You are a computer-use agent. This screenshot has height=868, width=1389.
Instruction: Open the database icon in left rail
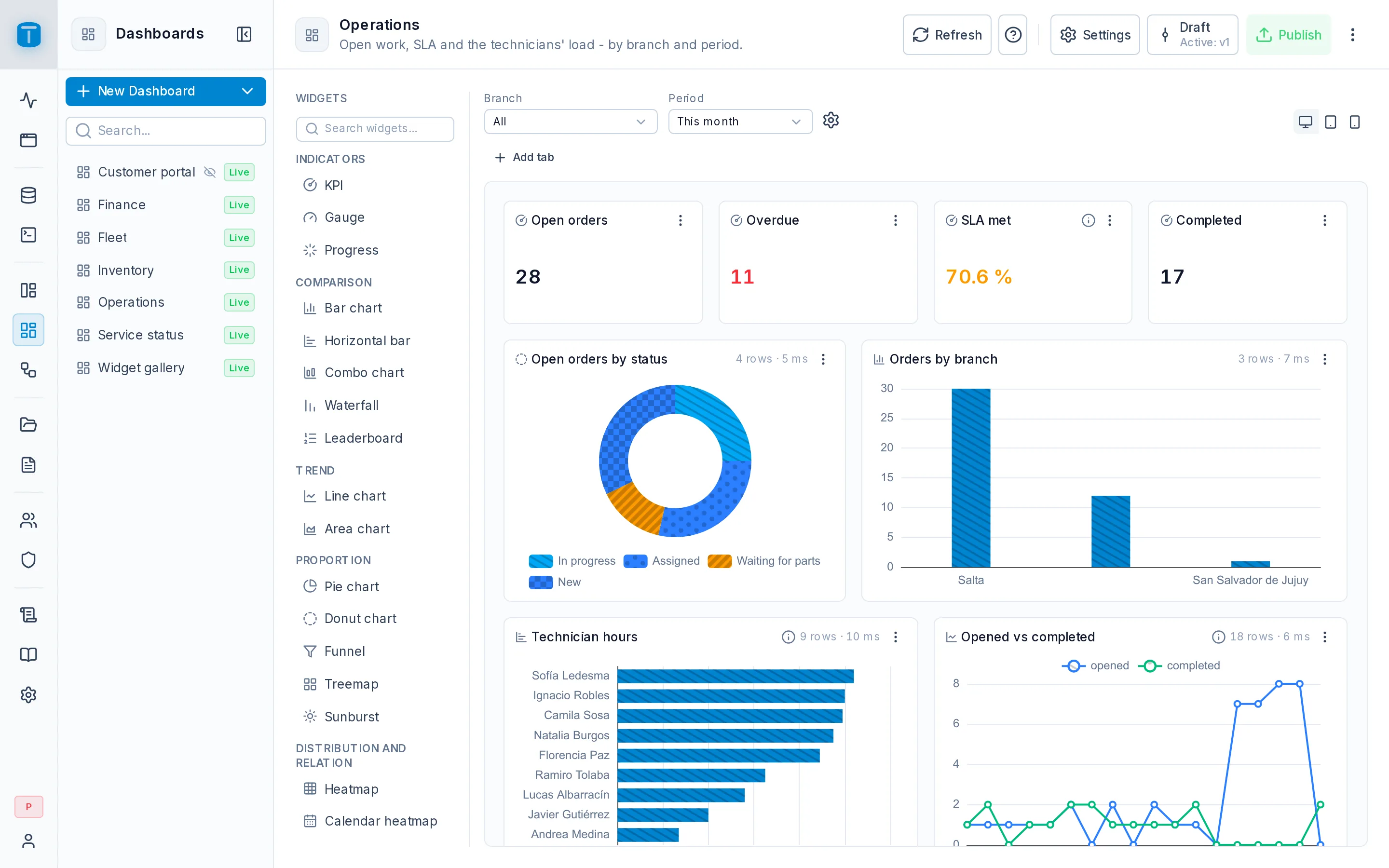point(28,195)
